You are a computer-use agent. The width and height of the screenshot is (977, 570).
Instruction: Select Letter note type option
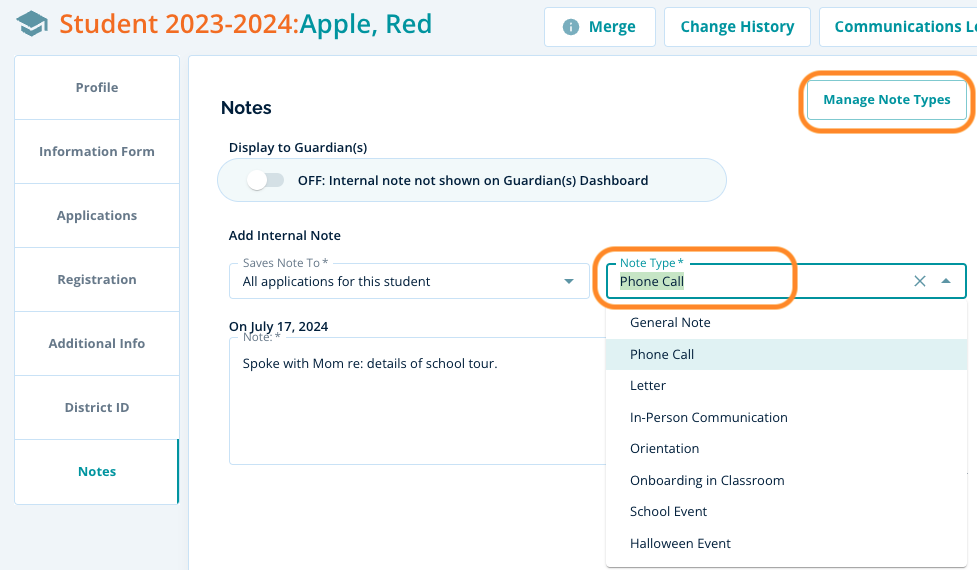(648, 386)
